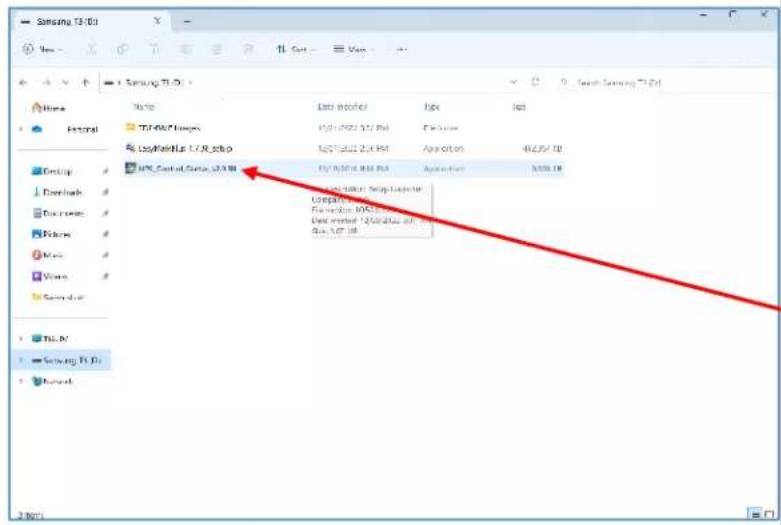Expand the This PC tree node

coord(21,339)
